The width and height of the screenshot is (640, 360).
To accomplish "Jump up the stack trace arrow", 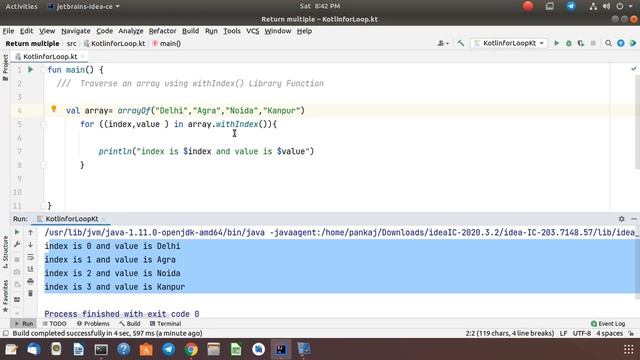I will [30, 232].
